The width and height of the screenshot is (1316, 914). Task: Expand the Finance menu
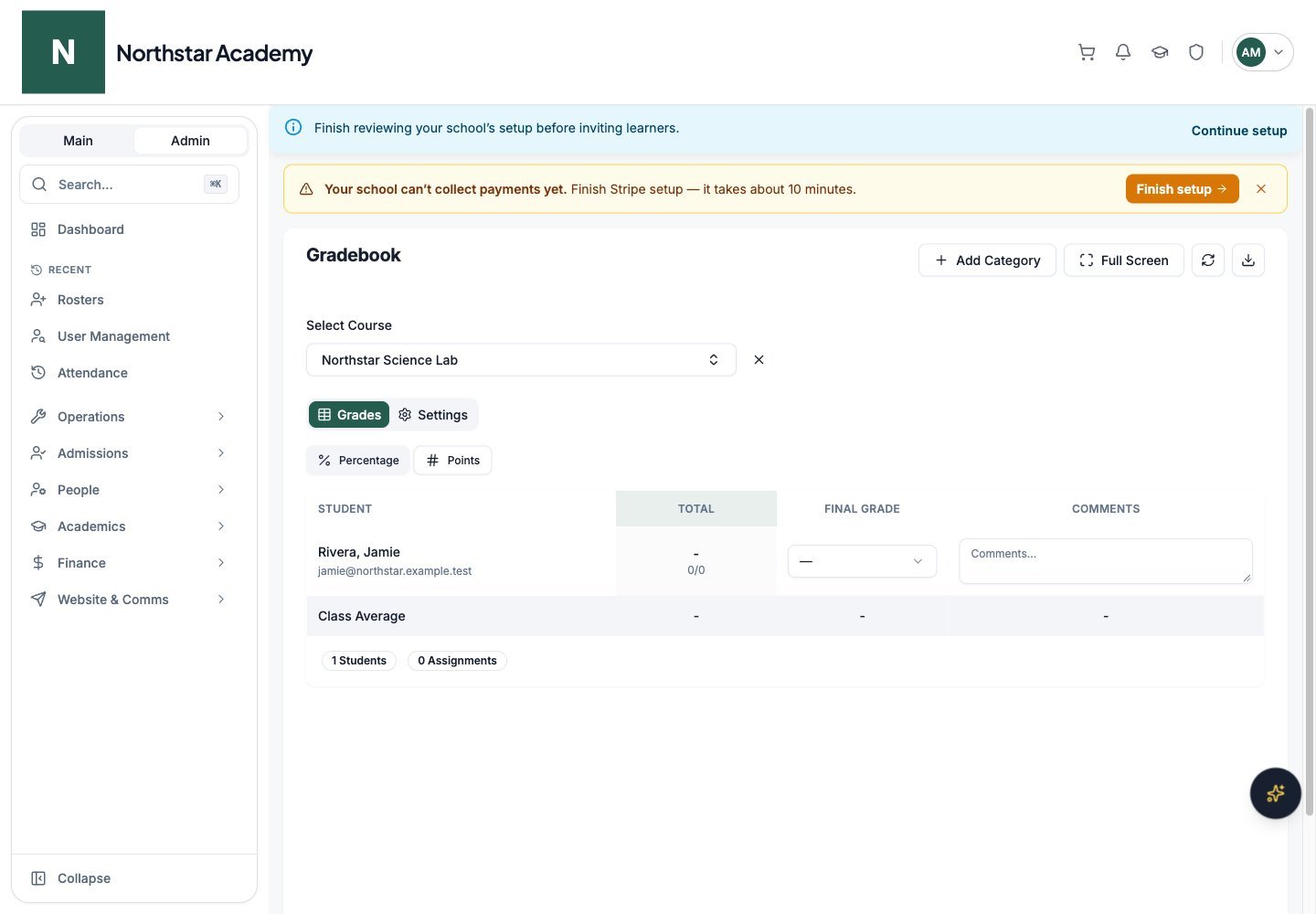[129, 563]
